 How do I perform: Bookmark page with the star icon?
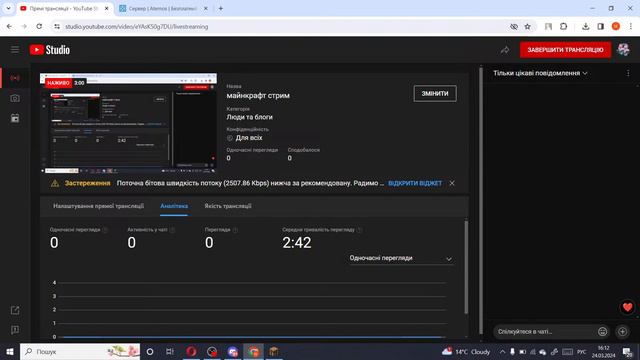[528, 27]
